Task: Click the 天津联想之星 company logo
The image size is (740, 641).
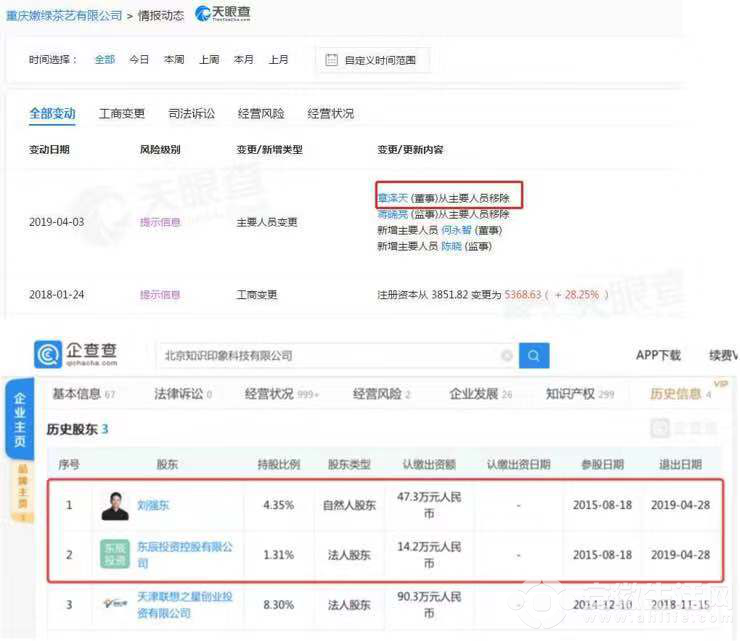Action: click(x=115, y=603)
